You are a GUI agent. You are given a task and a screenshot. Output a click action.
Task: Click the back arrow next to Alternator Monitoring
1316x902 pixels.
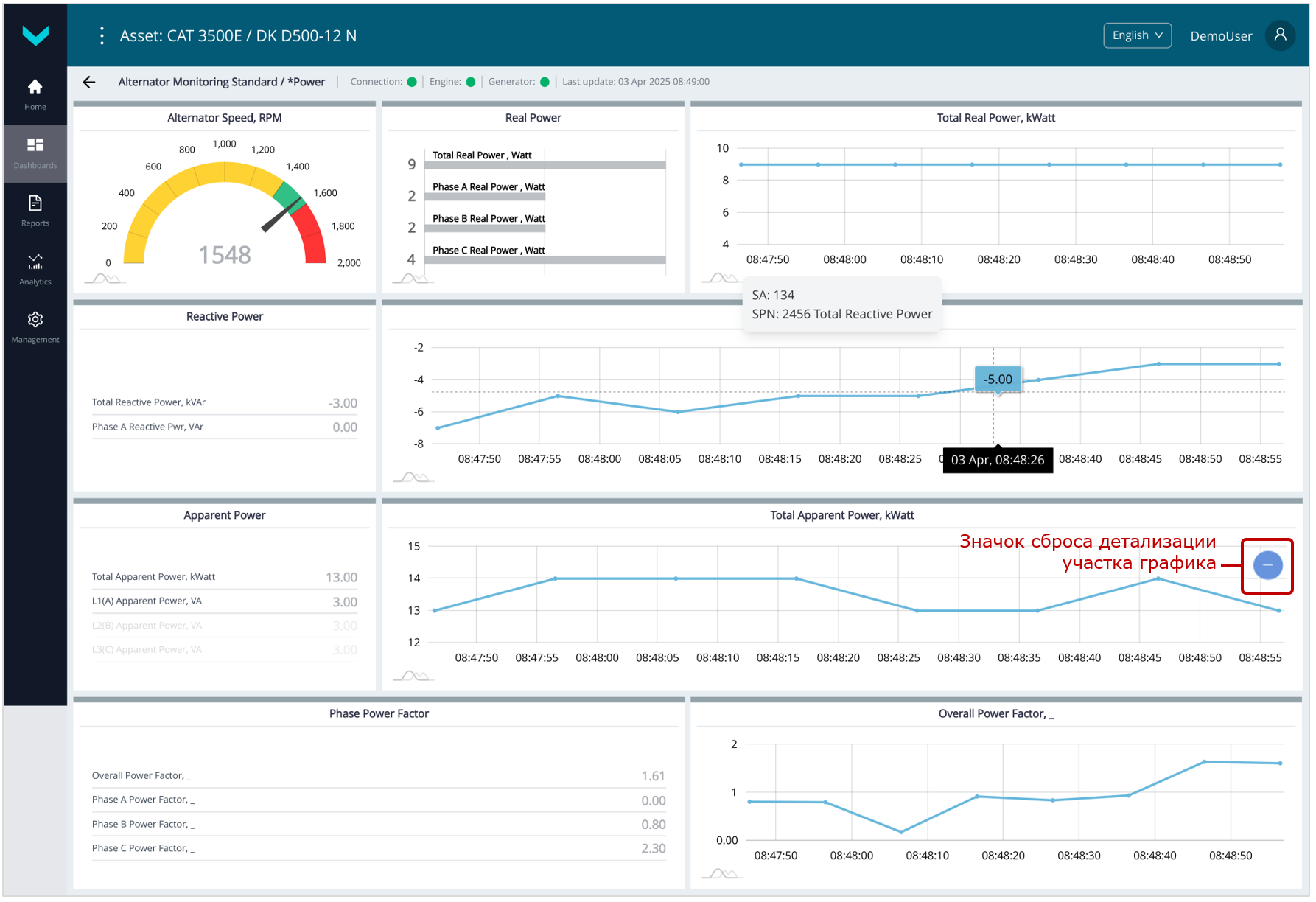point(89,82)
